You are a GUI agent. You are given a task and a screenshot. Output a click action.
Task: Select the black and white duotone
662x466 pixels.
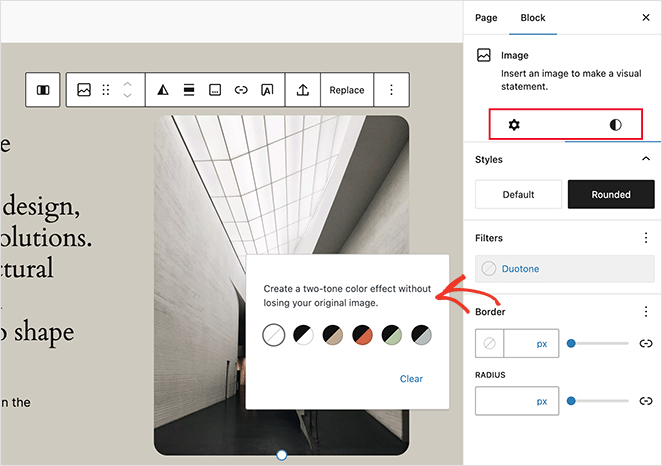[x=304, y=335]
